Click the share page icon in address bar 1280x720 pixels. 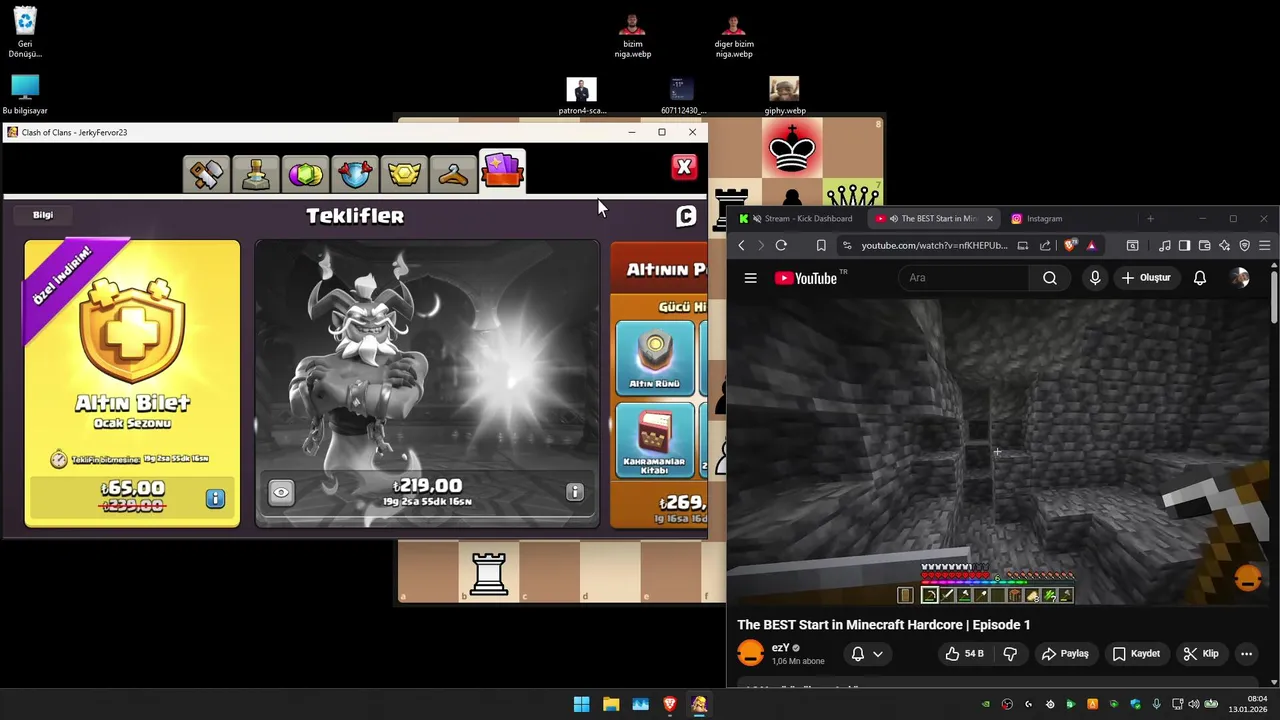(1045, 245)
